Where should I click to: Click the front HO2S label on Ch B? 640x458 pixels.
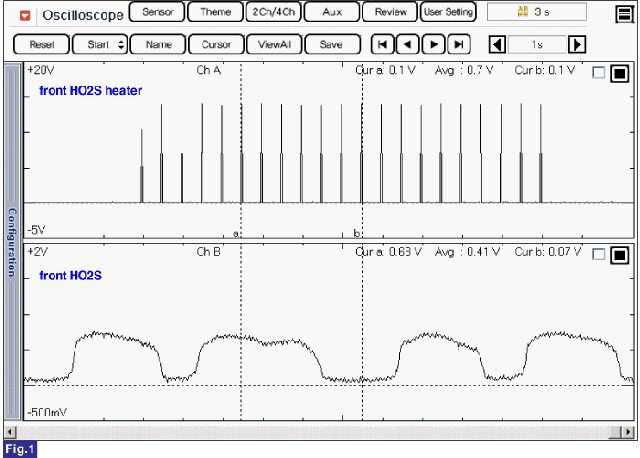(70, 276)
